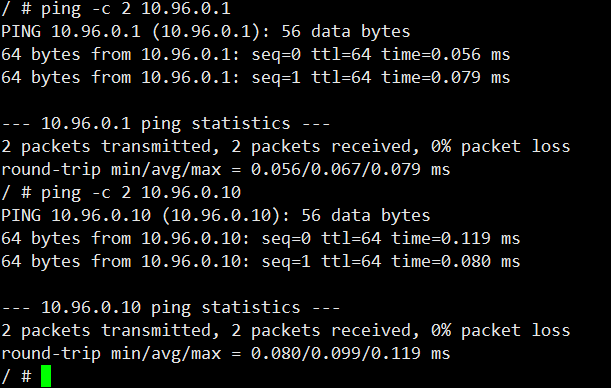Click 'ttl=64' in first 10.96.0.10 reply
Screen dimensions: 611x388
point(351,238)
